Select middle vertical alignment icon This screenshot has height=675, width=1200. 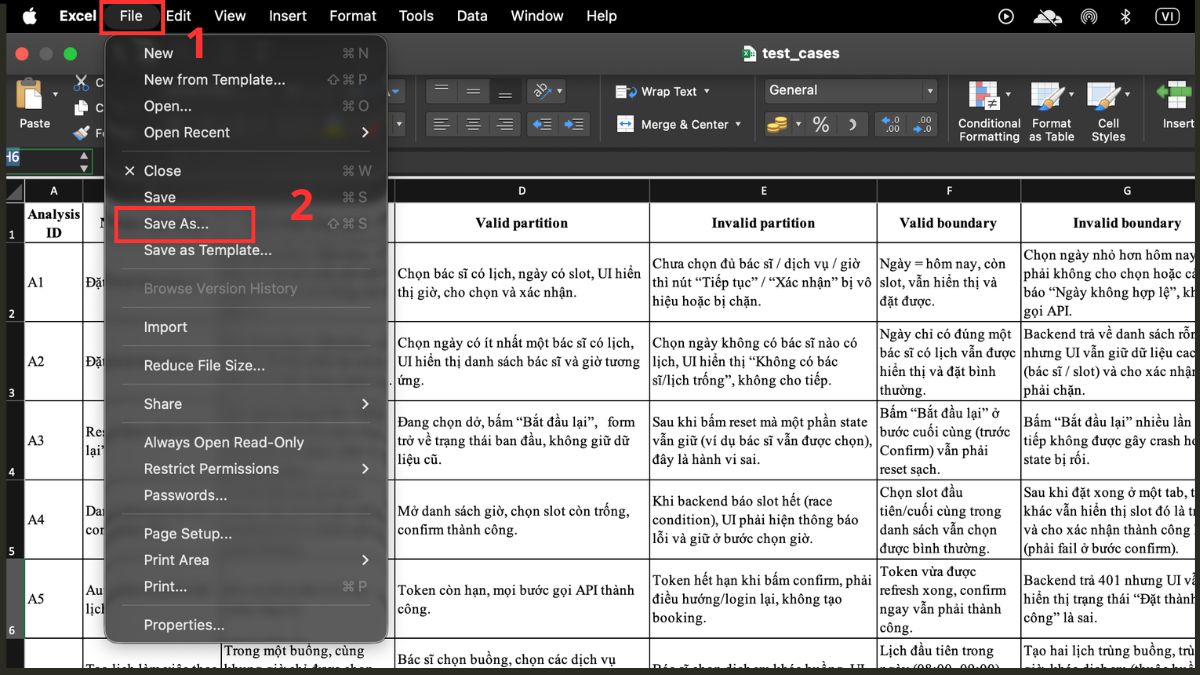tap(473, 91)
